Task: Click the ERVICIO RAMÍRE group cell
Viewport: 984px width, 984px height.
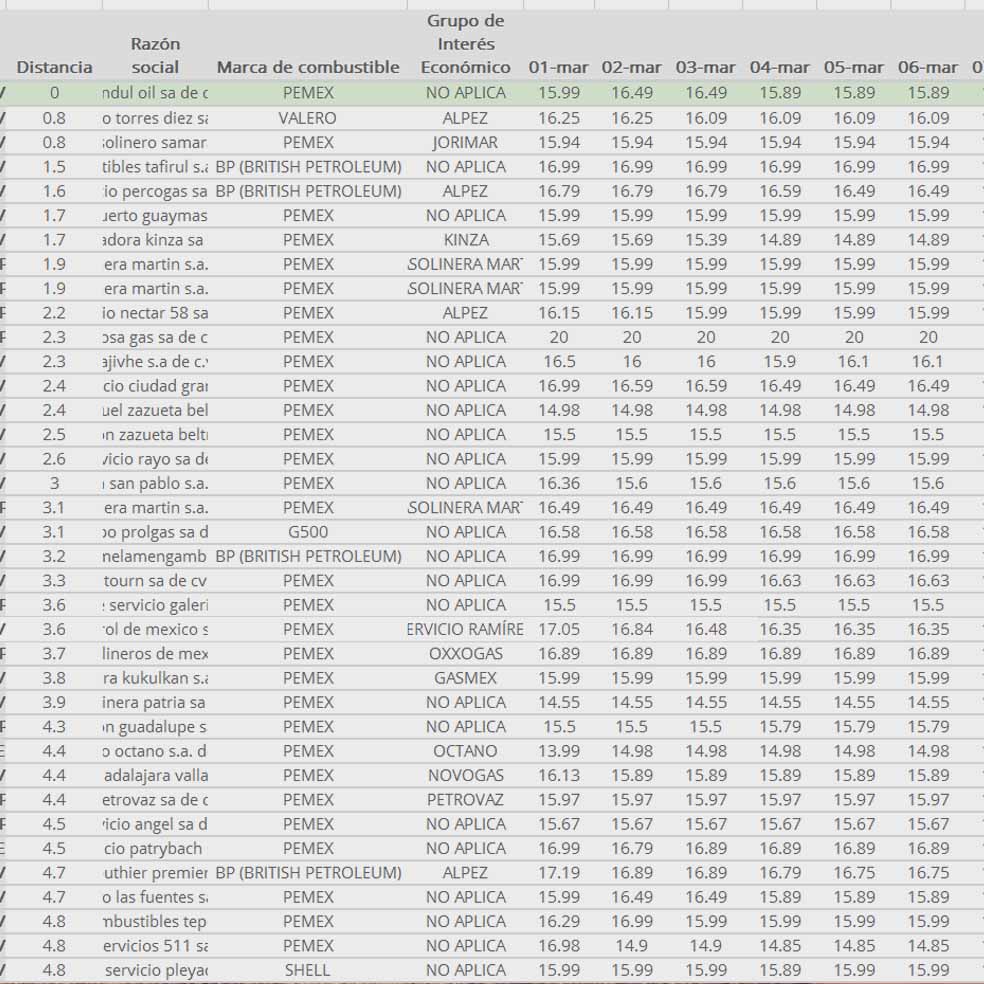Action: coord(466,629)
